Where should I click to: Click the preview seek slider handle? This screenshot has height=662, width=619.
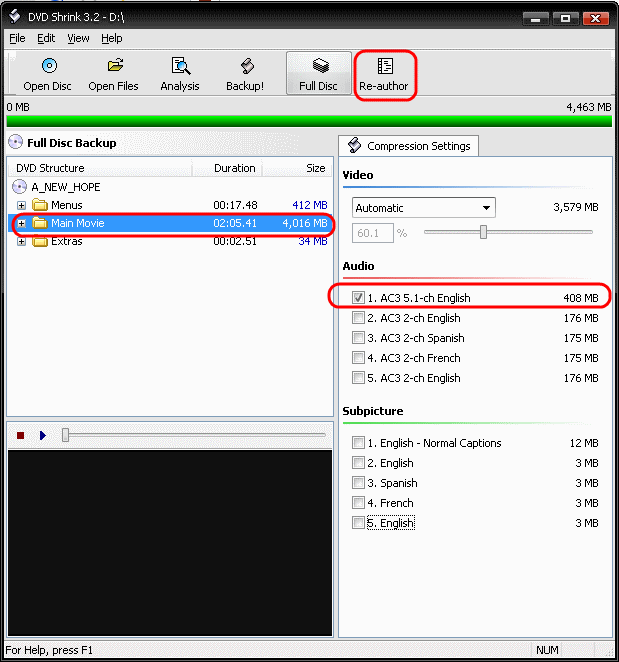[65, 435]
